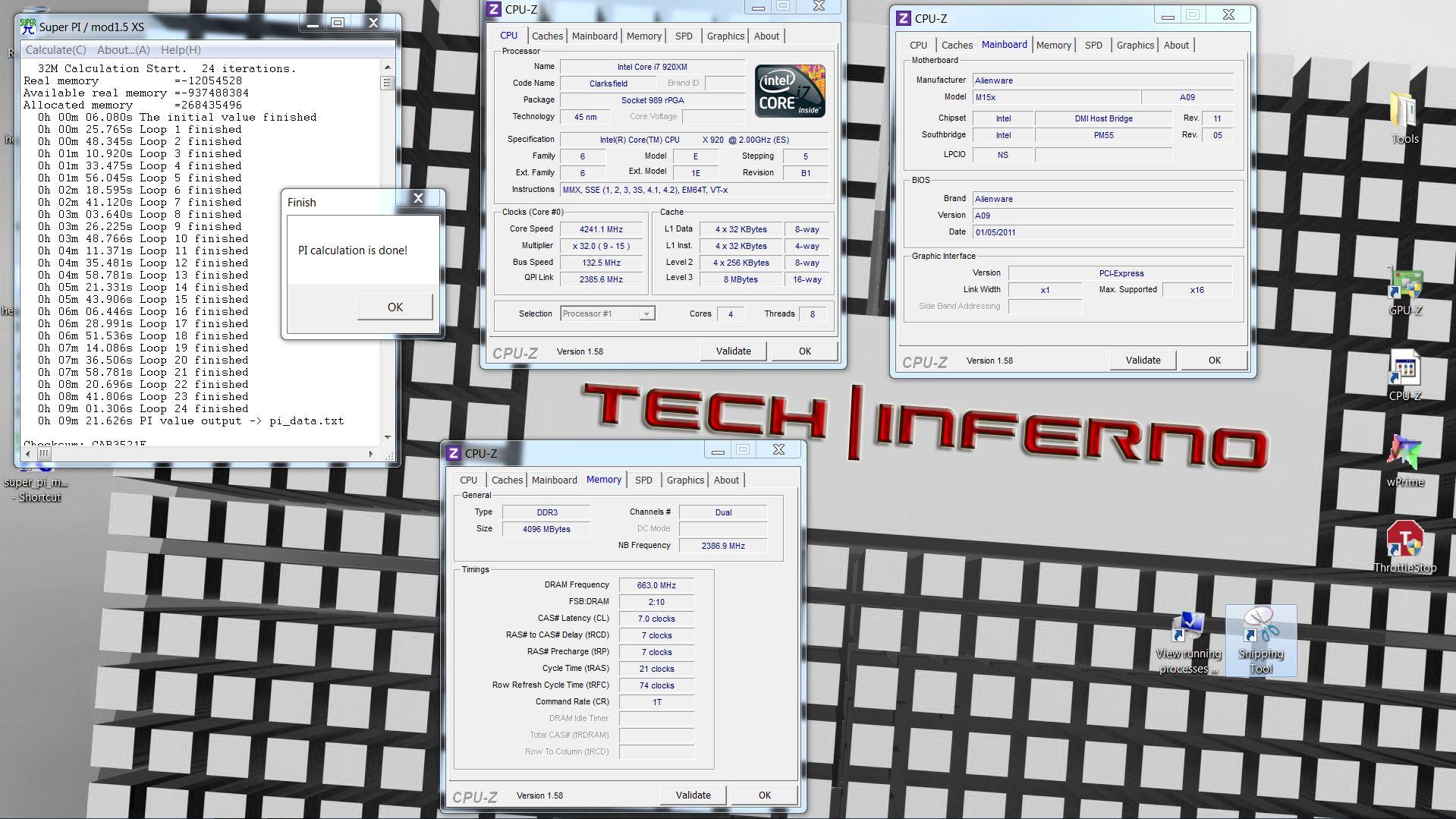Click Super PI horizontal scrollbar right arrow
1456x819 pixels.
point(371,454)
